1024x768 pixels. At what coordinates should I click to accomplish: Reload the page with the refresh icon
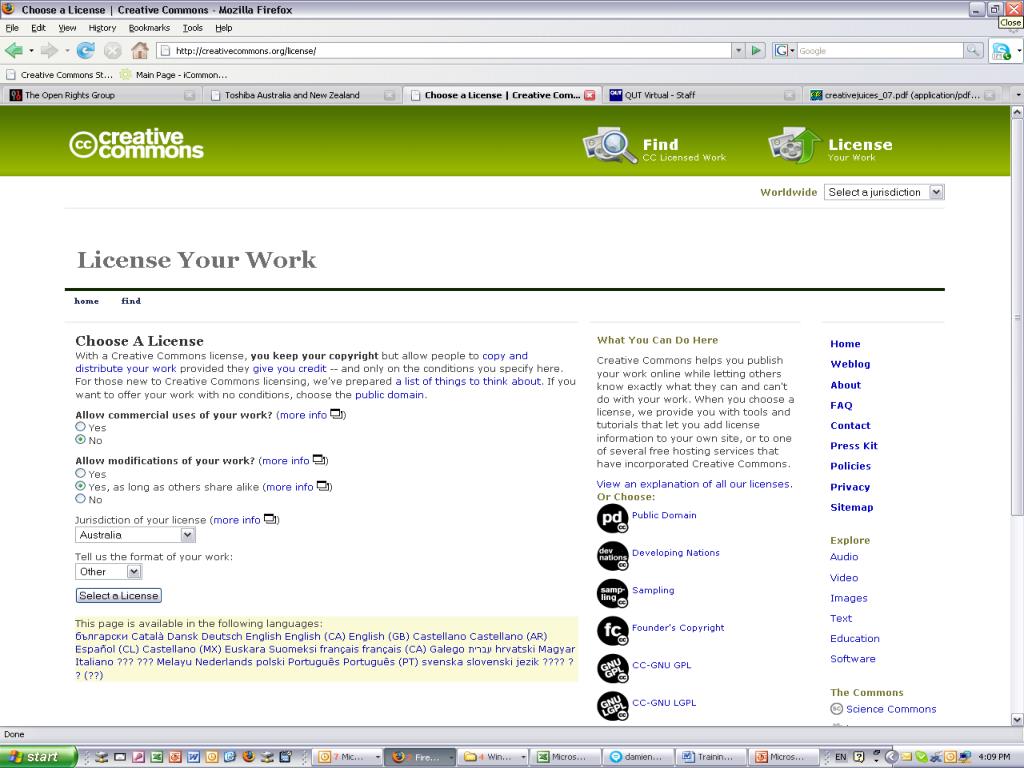point(85,50)
